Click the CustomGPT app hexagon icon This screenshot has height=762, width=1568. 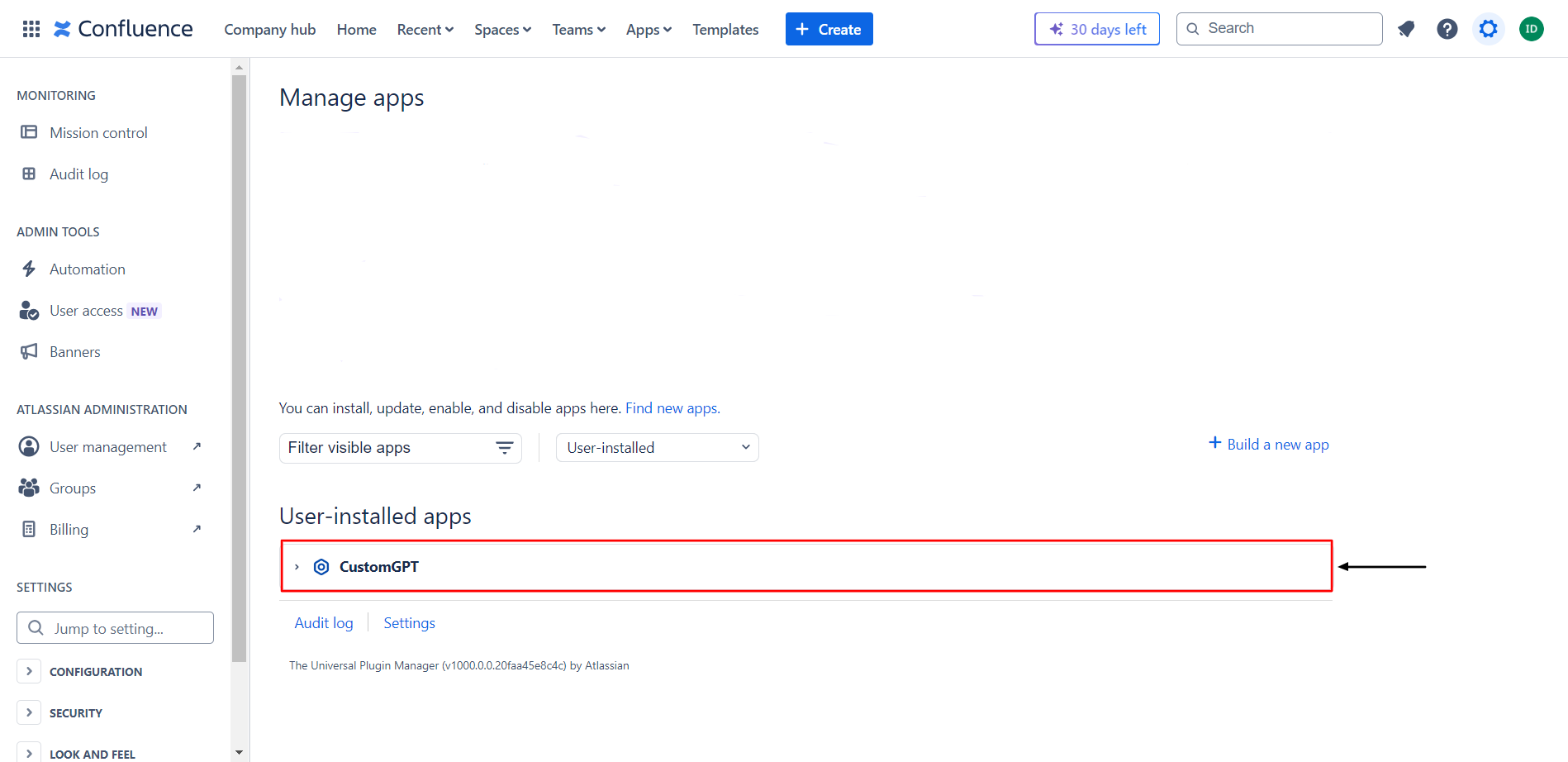click(x=321, y=567)
